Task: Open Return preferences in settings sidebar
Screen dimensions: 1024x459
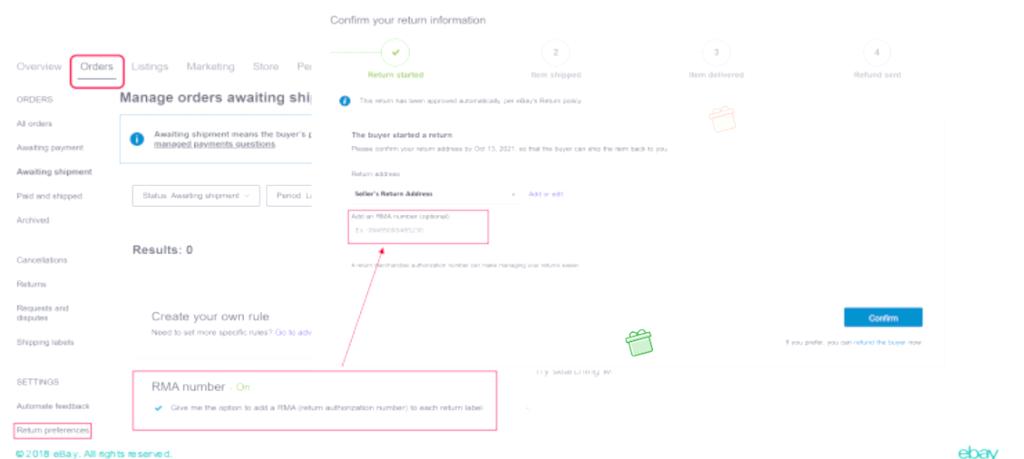Action: click(x=52, y=430)
